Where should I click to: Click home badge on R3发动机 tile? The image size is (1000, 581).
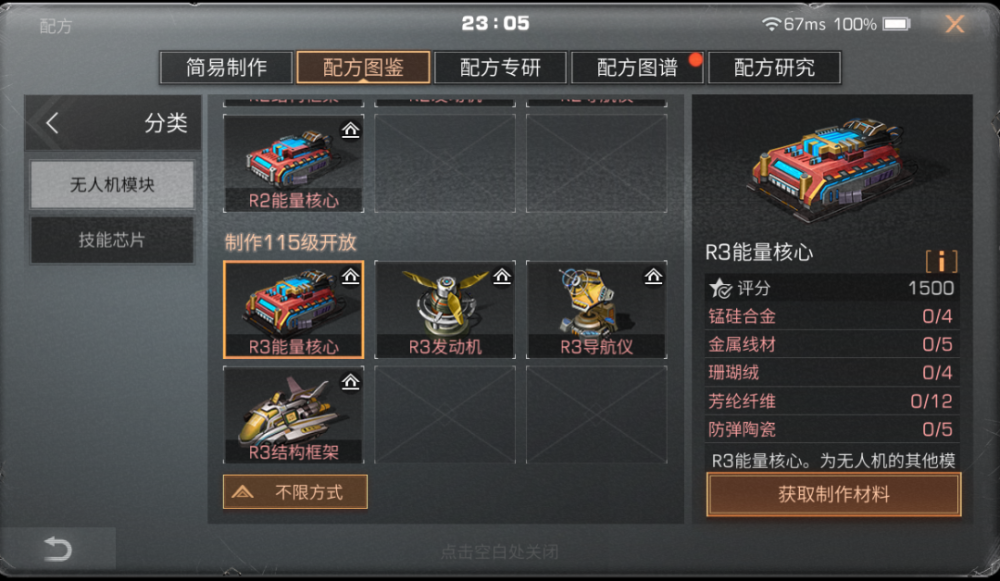pyautogui.click(x=503, y=276)
